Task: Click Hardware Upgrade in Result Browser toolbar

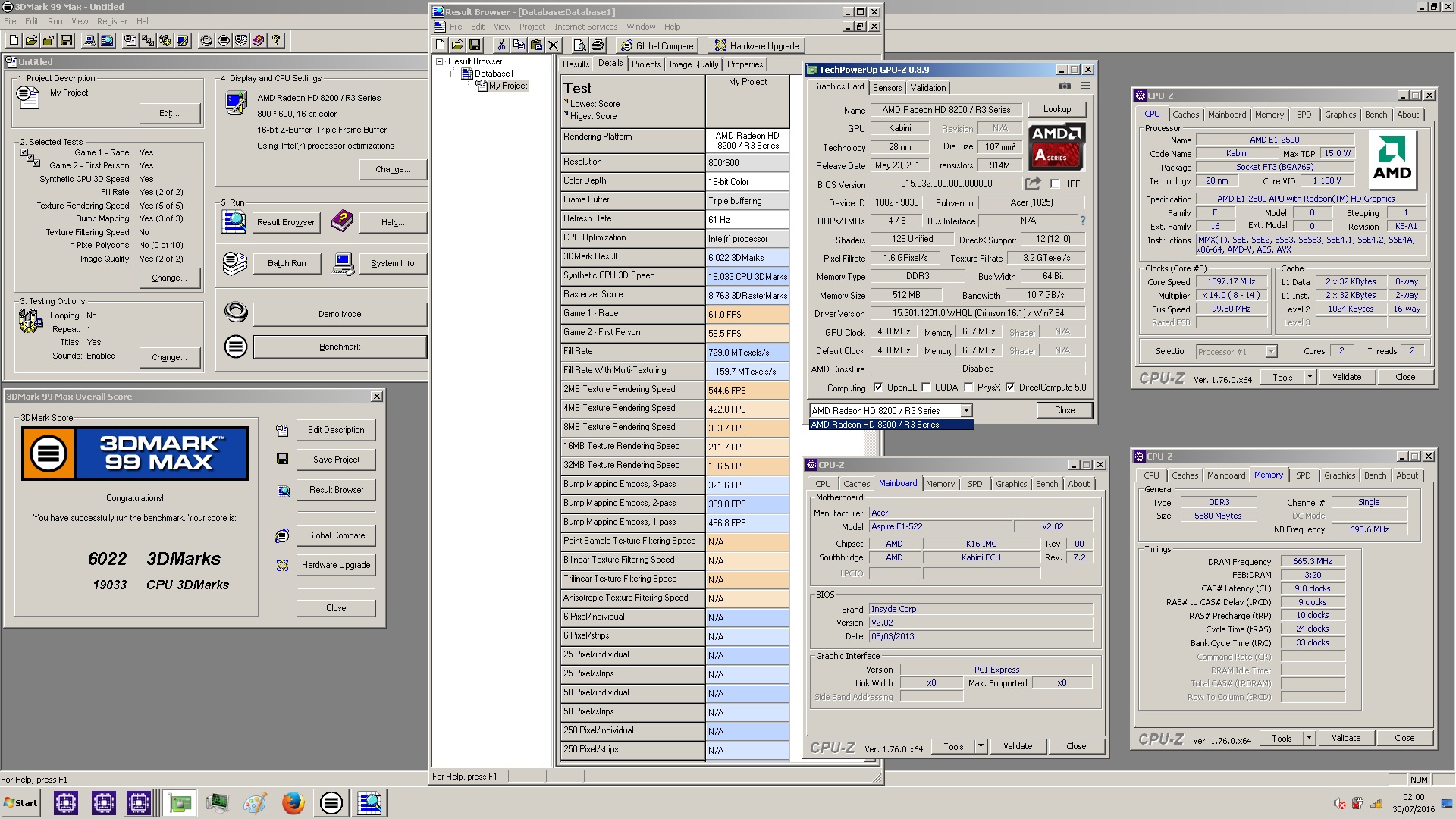Action: 756,45
